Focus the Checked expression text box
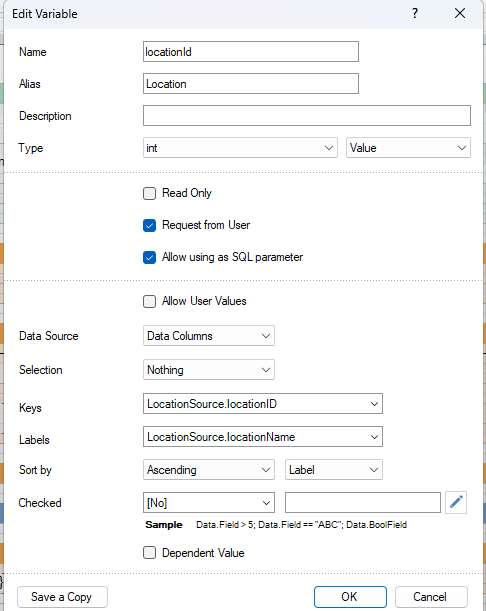 point(363,503)
